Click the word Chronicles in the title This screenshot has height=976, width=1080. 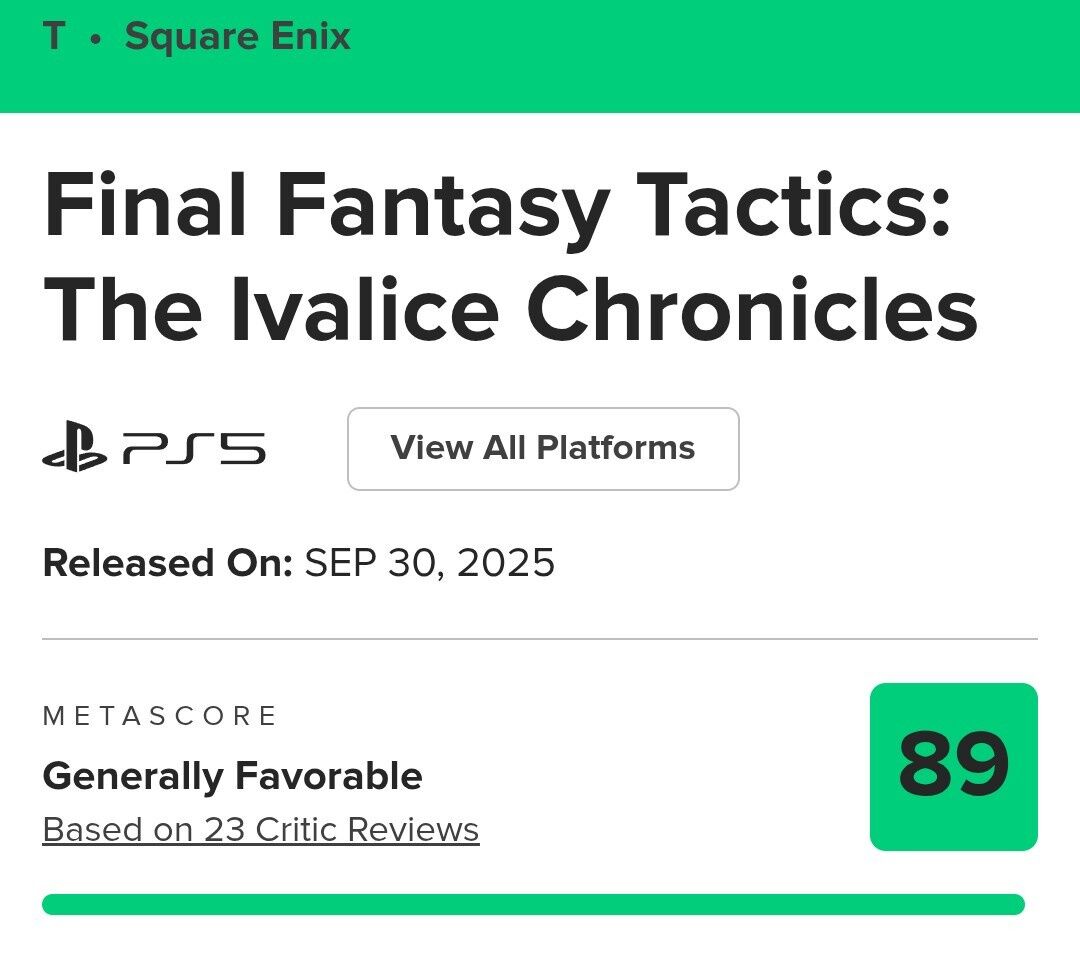coord(752,310)
